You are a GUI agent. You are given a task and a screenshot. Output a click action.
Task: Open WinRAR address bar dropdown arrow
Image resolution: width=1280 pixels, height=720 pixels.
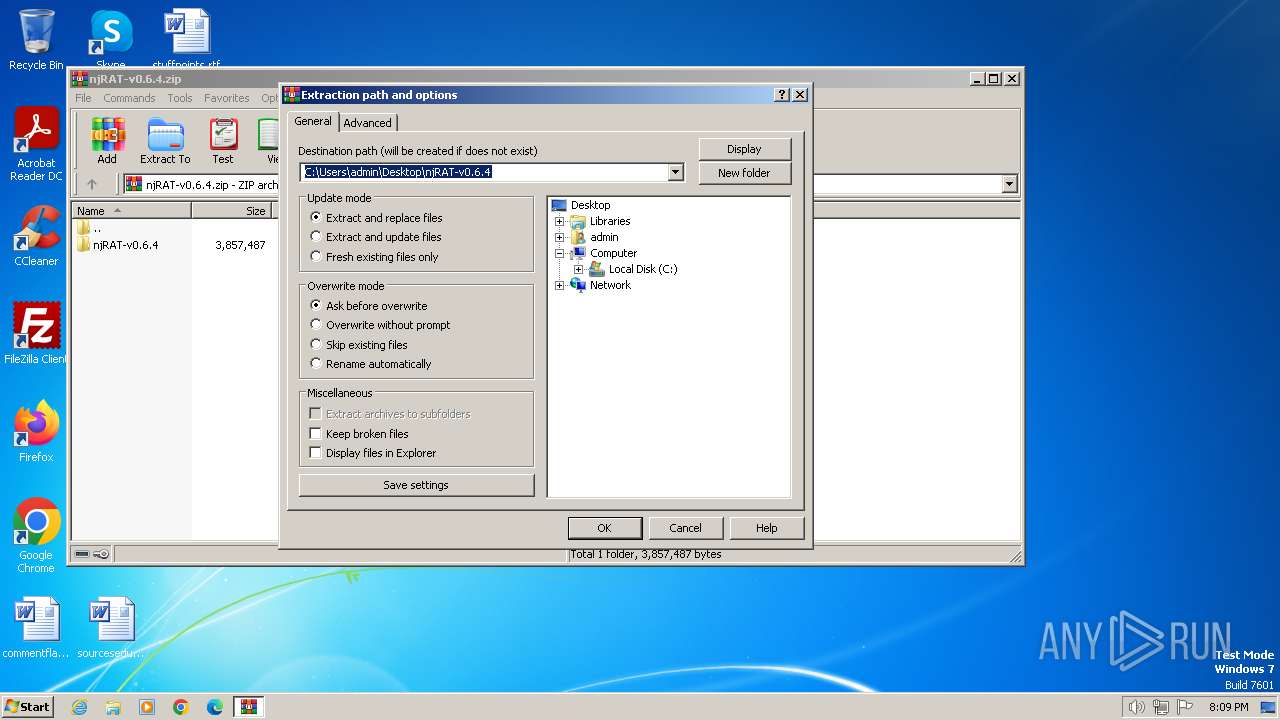click(1009, 184)
